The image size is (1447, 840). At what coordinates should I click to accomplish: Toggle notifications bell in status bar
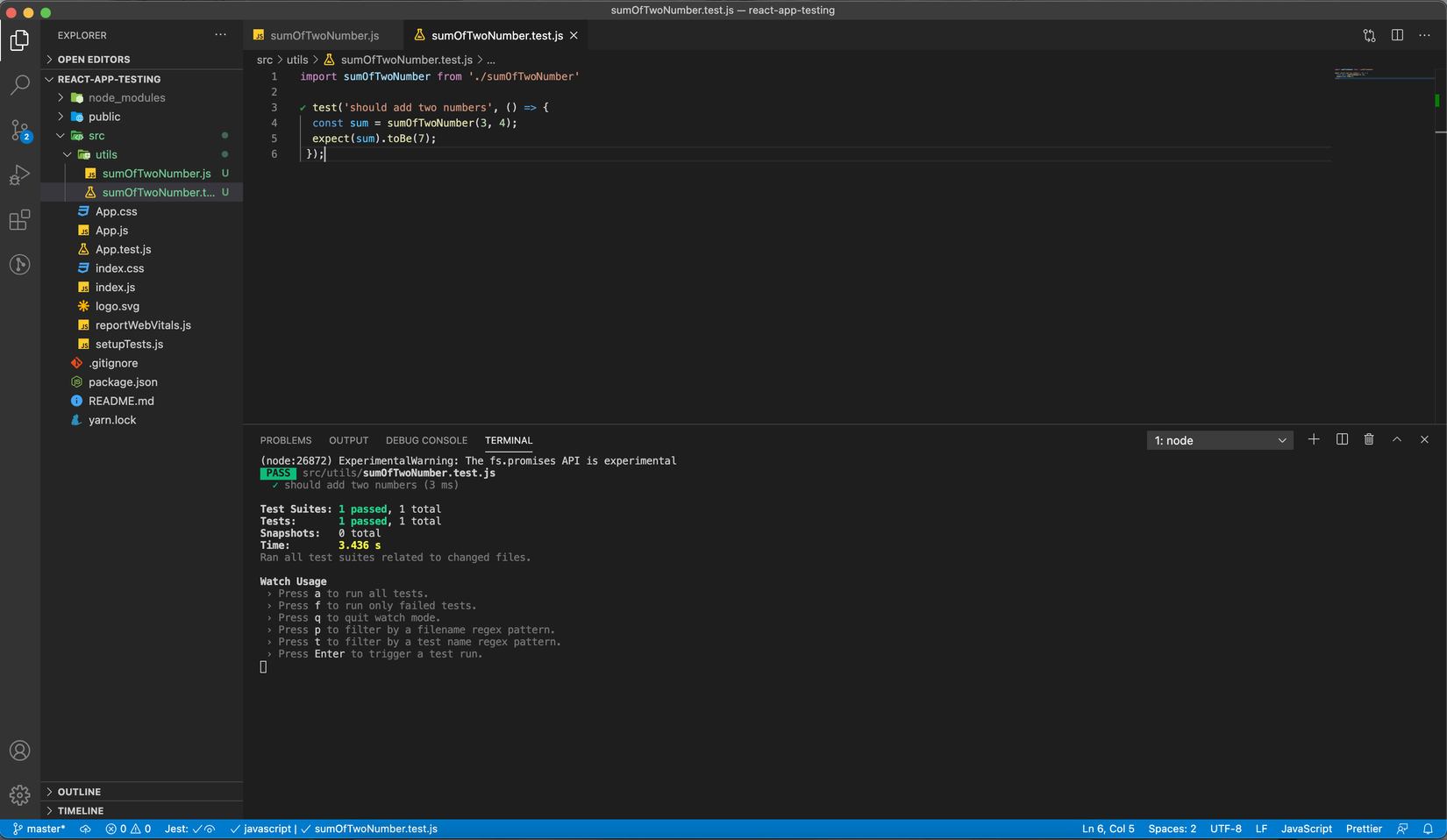pyautogui.click(x=1428, y=829)
